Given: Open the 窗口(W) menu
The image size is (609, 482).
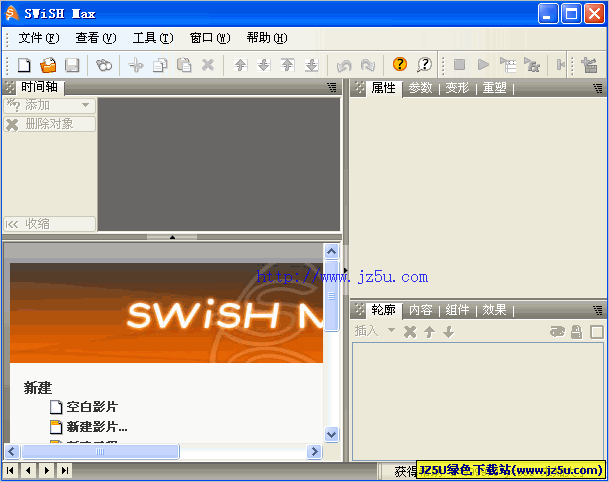Looking at the screenshot, I should [x=210, y=38].
